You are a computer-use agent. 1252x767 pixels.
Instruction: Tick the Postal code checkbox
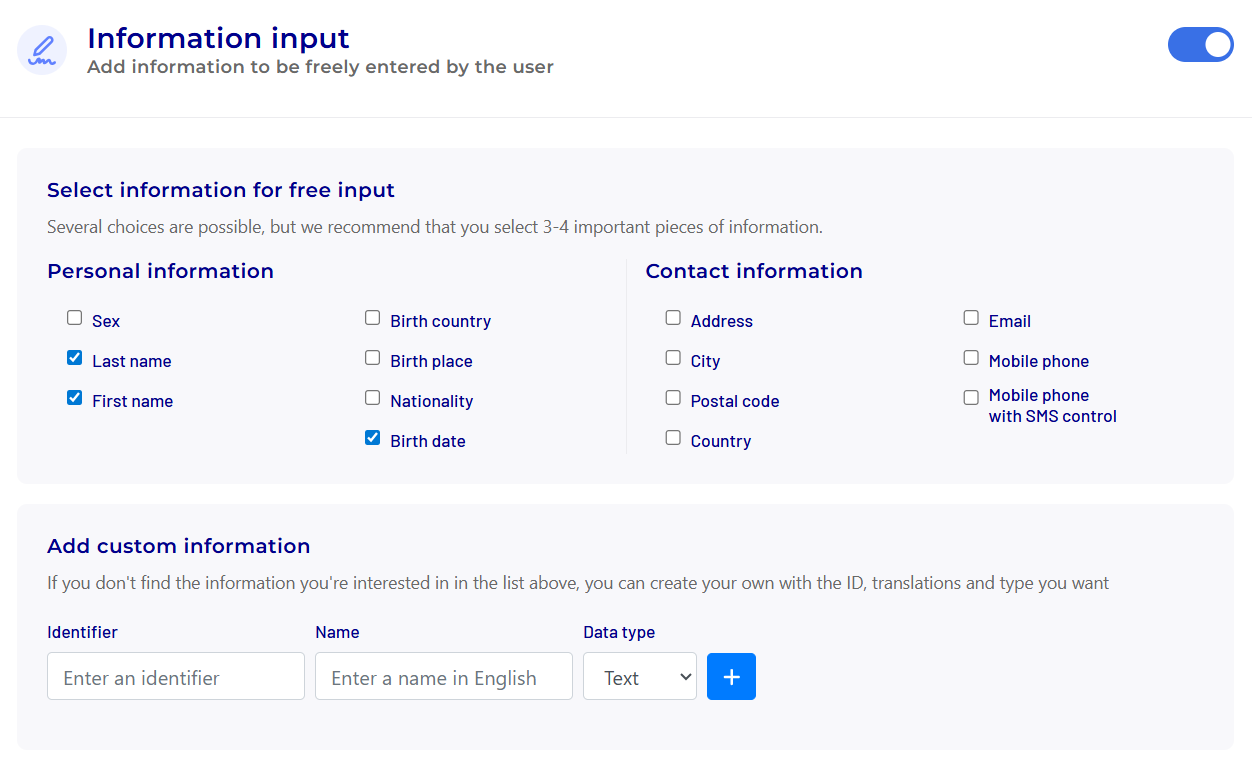click(673, 398)
